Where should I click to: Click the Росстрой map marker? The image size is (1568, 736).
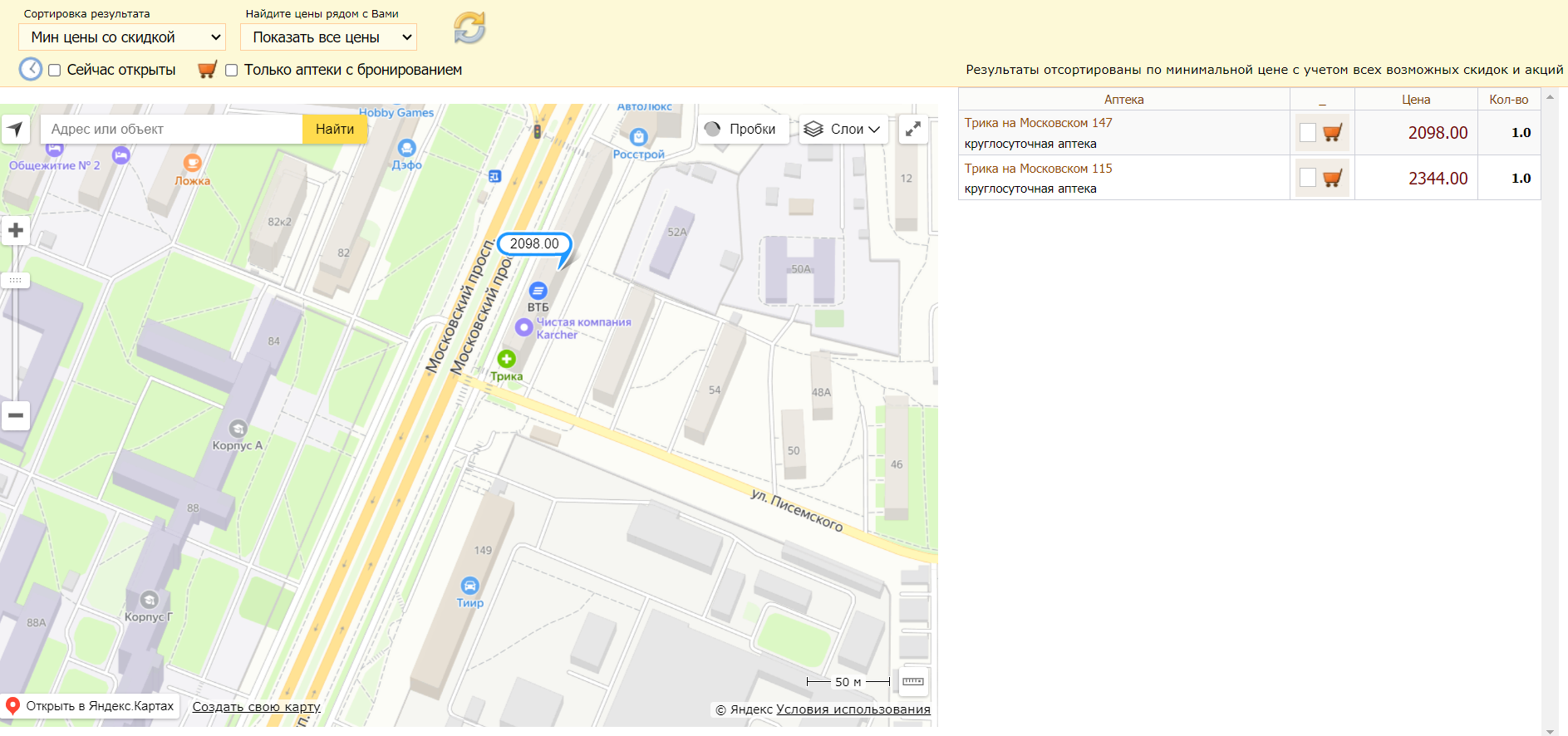pos(638,137)
